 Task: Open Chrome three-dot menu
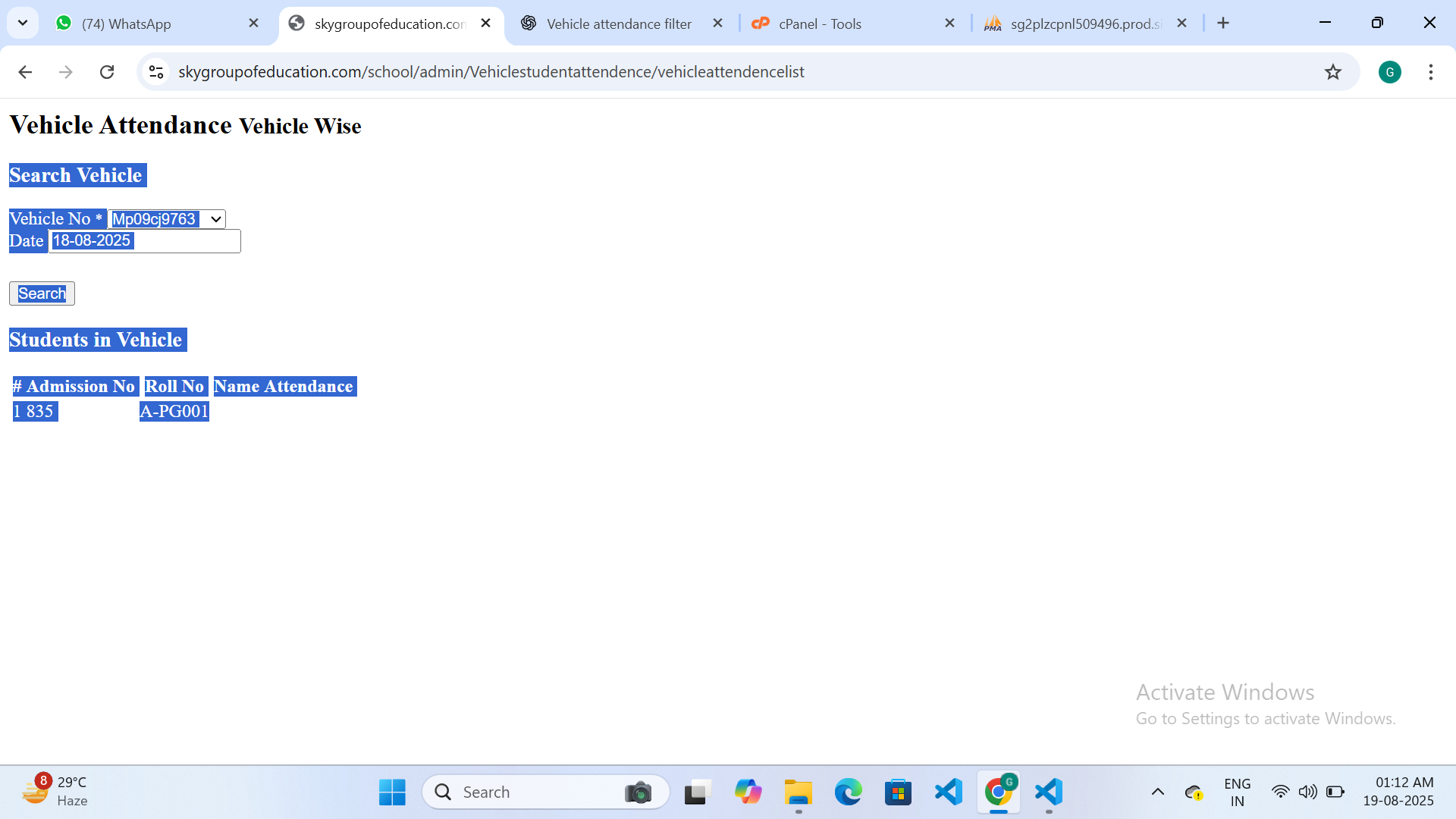click(1430, 72)
